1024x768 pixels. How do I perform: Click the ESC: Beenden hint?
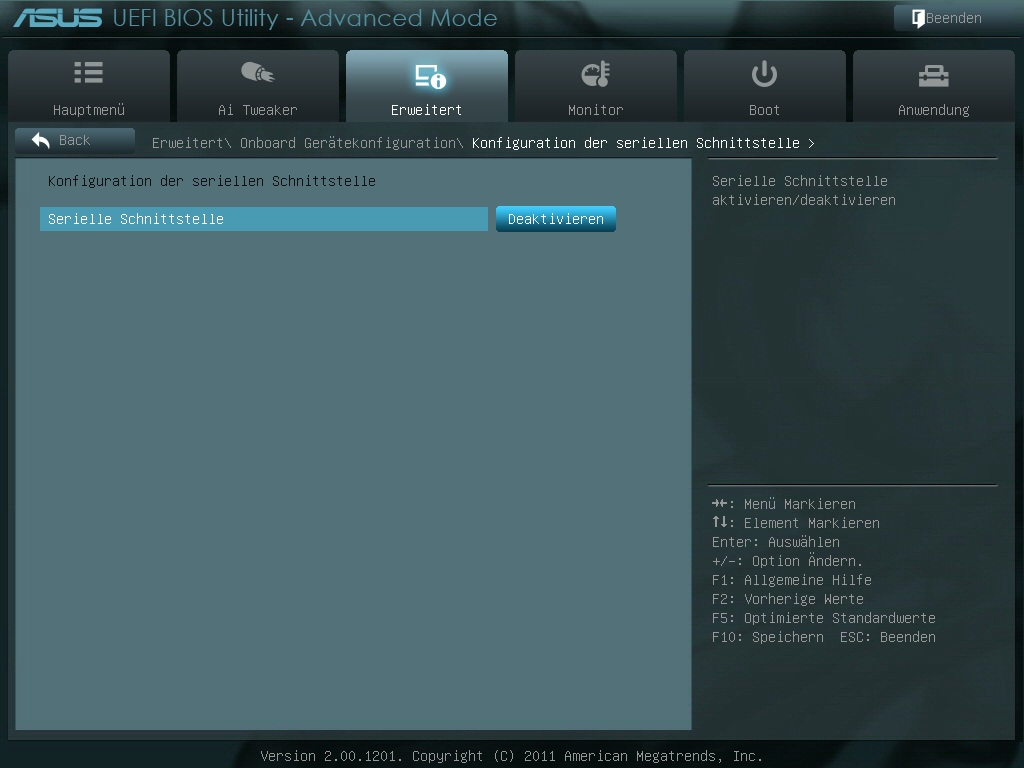[888, 637]
